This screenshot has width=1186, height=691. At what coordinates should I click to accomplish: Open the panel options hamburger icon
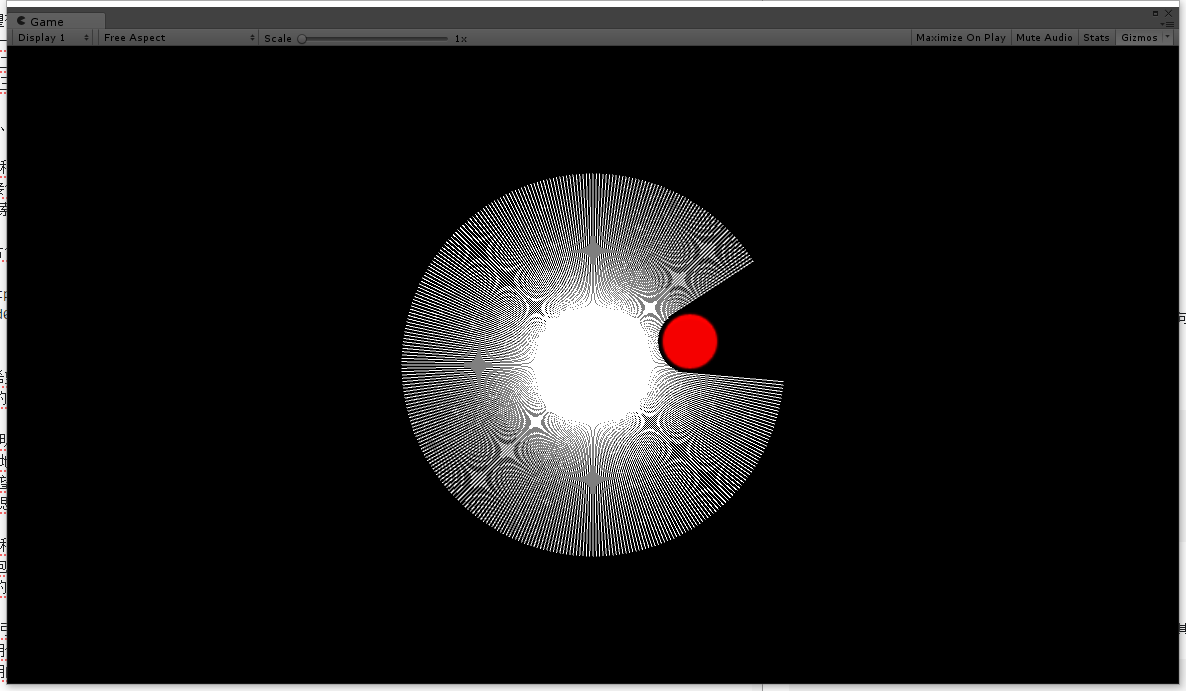(x=1170, y=24)
